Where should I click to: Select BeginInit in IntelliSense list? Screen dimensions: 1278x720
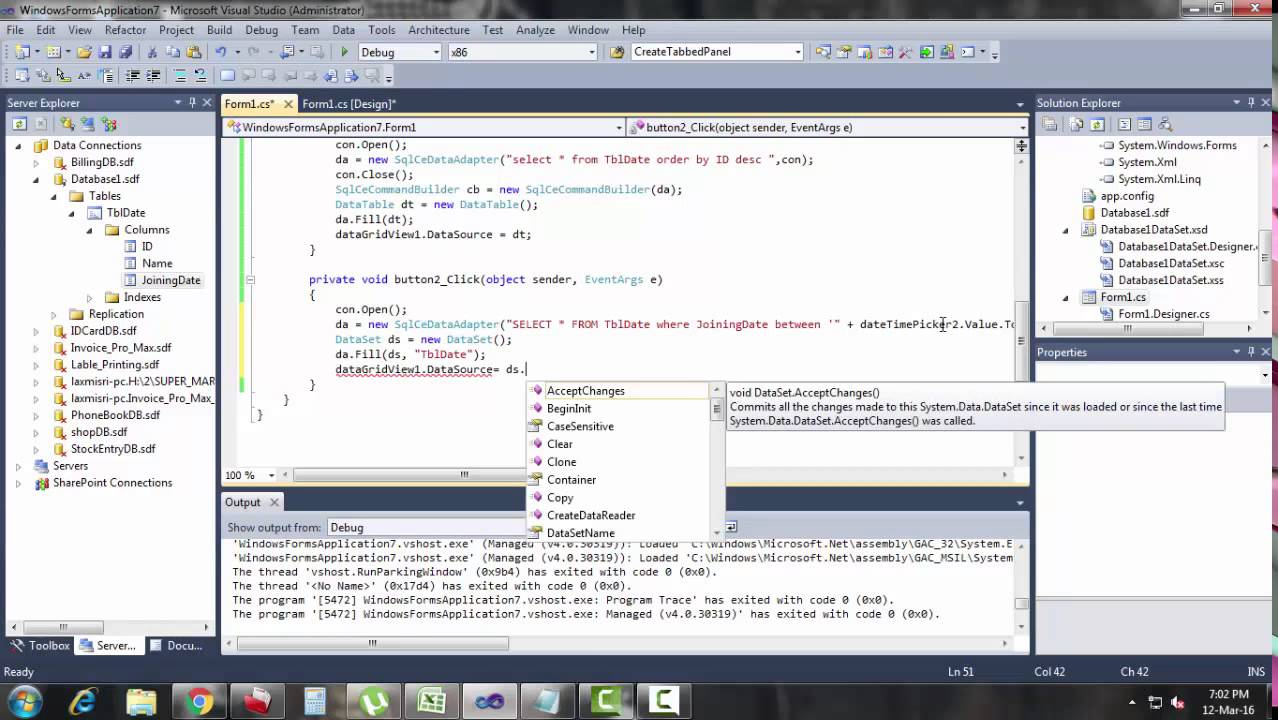pos(569,408)
